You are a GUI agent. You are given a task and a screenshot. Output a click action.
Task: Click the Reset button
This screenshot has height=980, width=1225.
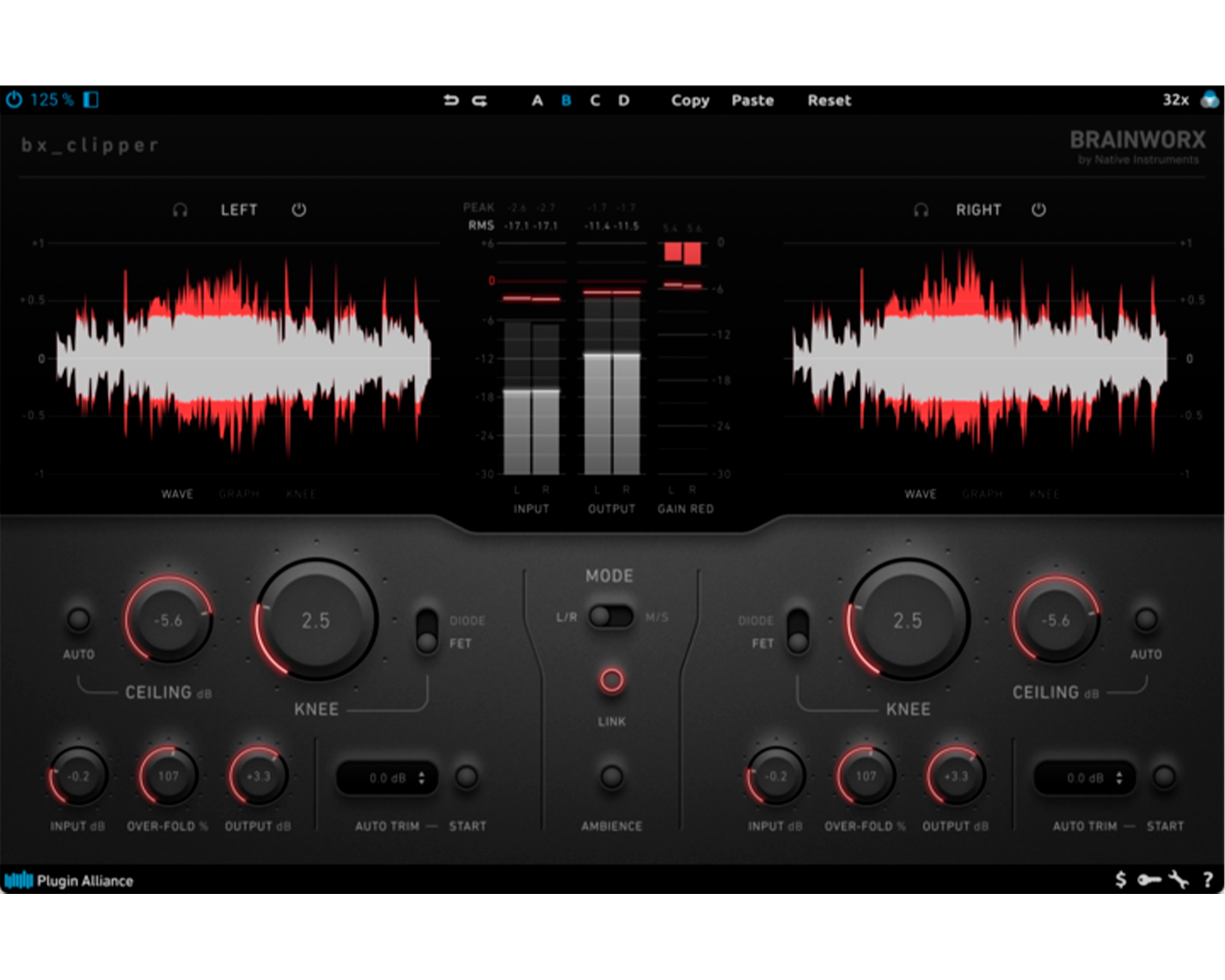tap(829, 101)
